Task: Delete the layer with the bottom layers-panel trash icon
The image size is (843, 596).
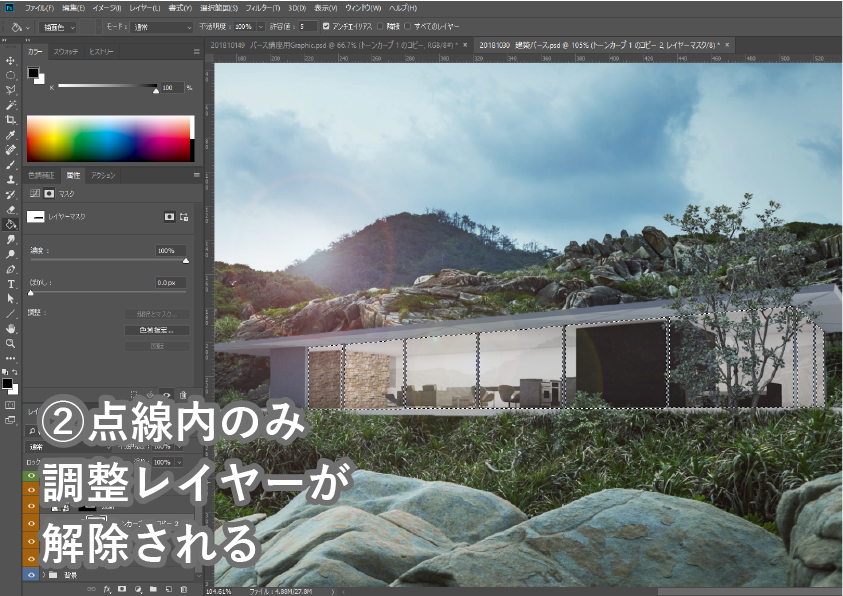Action: point(183,589)
